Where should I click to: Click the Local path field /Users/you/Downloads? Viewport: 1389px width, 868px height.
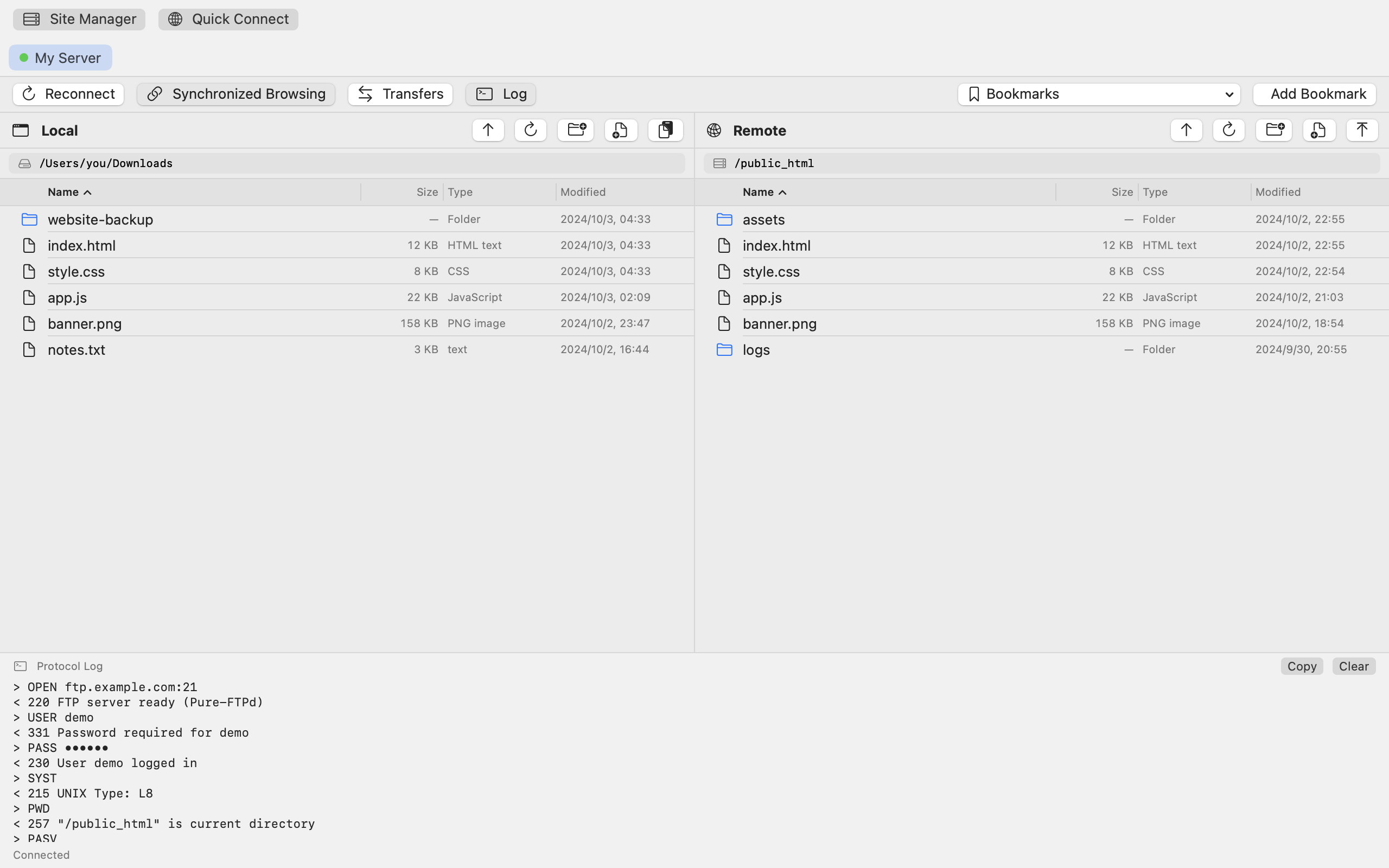click(347, 164)
